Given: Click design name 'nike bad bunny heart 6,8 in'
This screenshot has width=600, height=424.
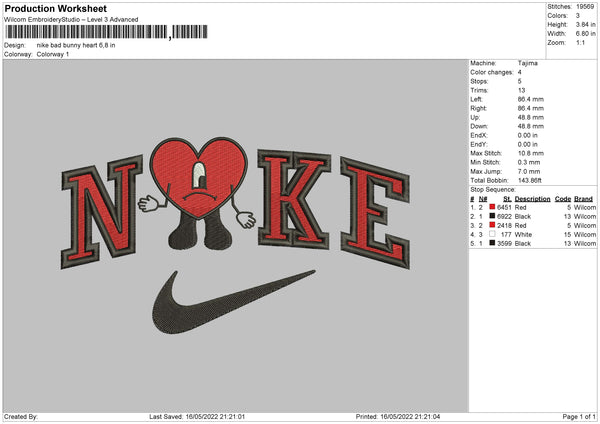Looking at the screenshot, I should [76, 45].
